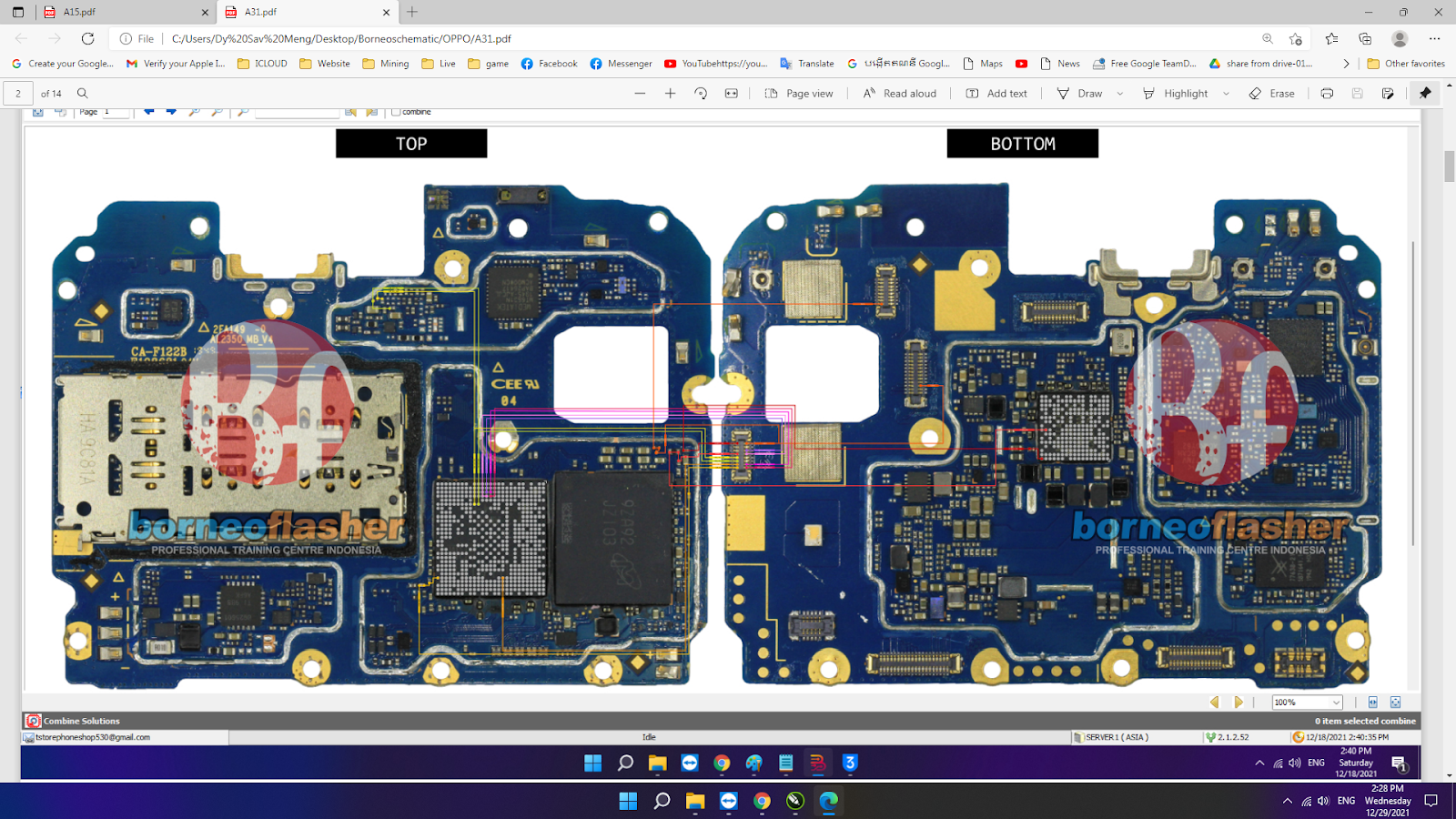Open the Messenger bookmark
This screenshot has height=819, width=1456.
tap(622, 64)
